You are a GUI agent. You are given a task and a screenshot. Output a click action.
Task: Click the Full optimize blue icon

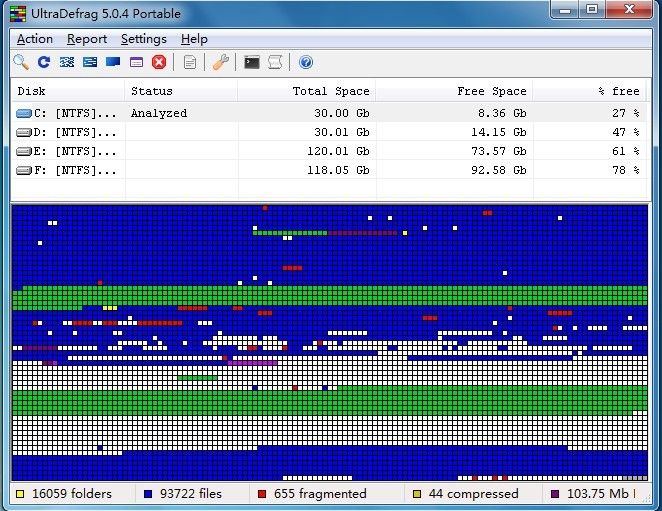(x=113, y=62)
